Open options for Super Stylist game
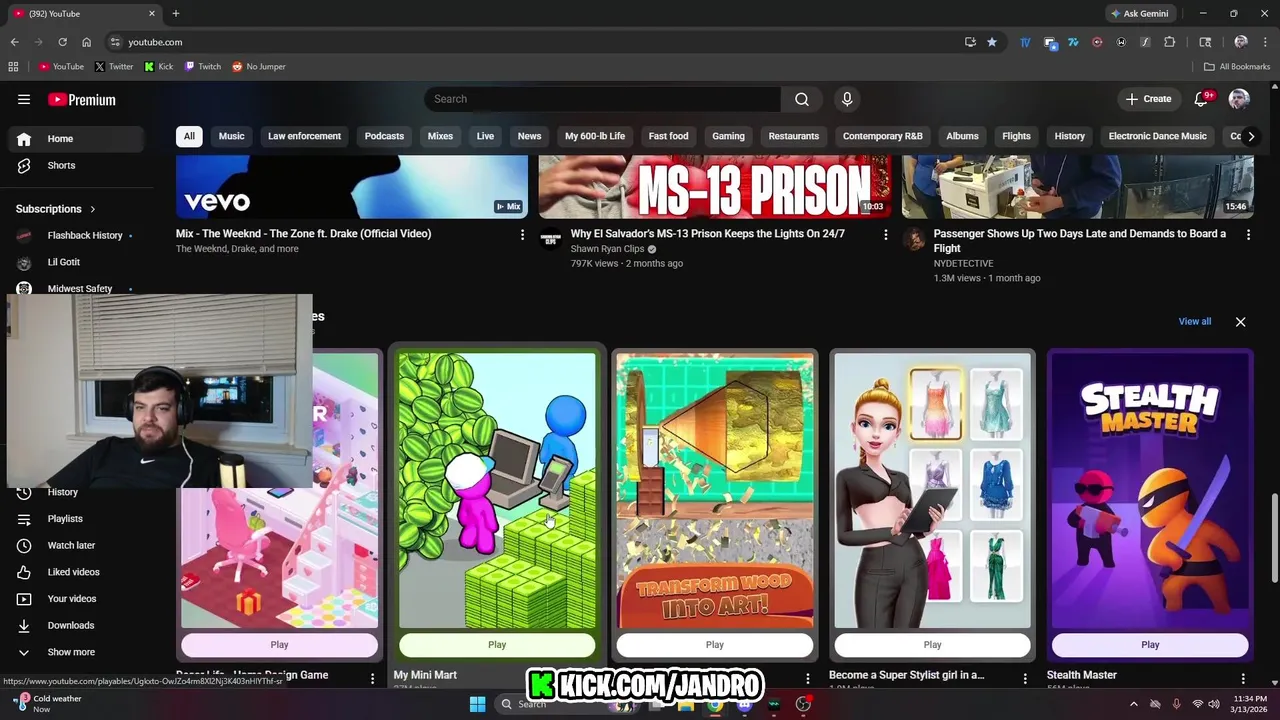 (1025, 678)
